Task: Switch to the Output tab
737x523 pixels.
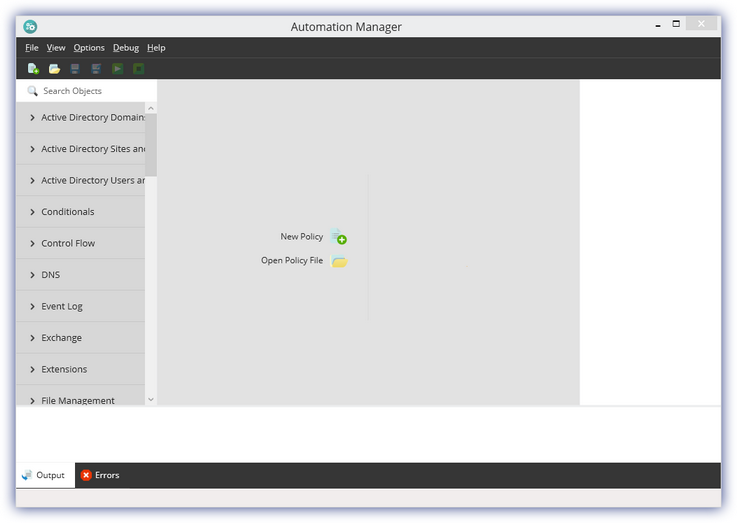Action: pyautogui.click(x=46, y=475)
